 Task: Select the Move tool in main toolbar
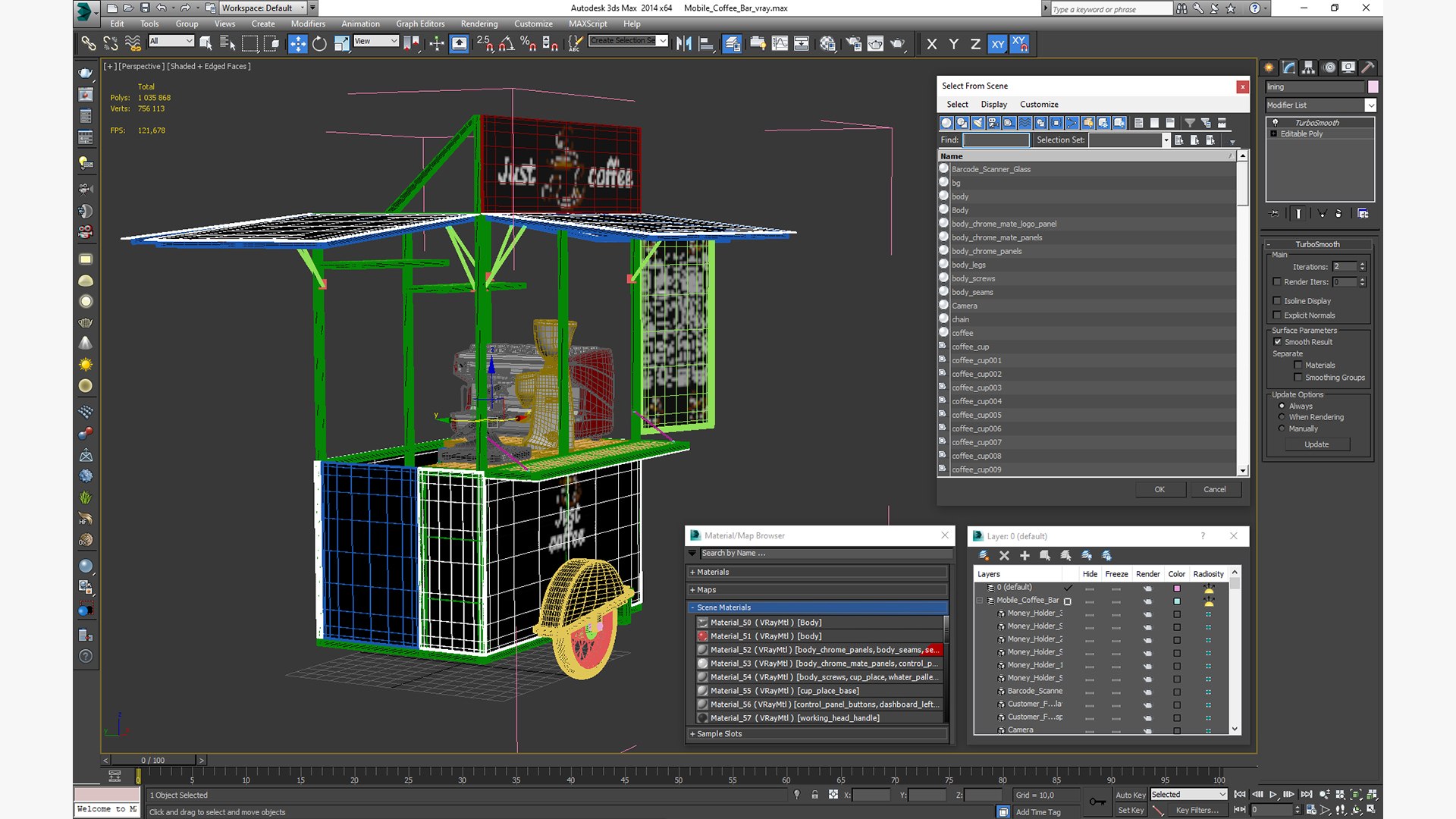point(298,44)
